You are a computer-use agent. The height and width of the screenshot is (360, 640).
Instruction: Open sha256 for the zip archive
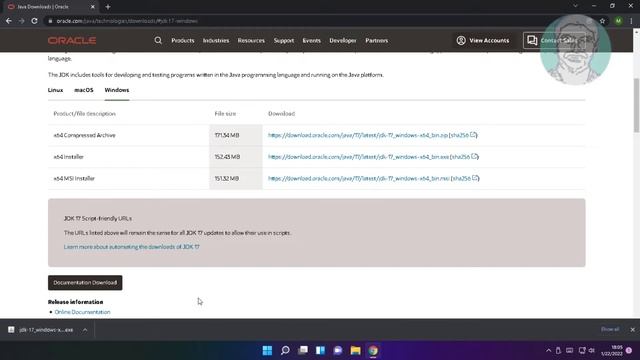[x=463, y=135]
